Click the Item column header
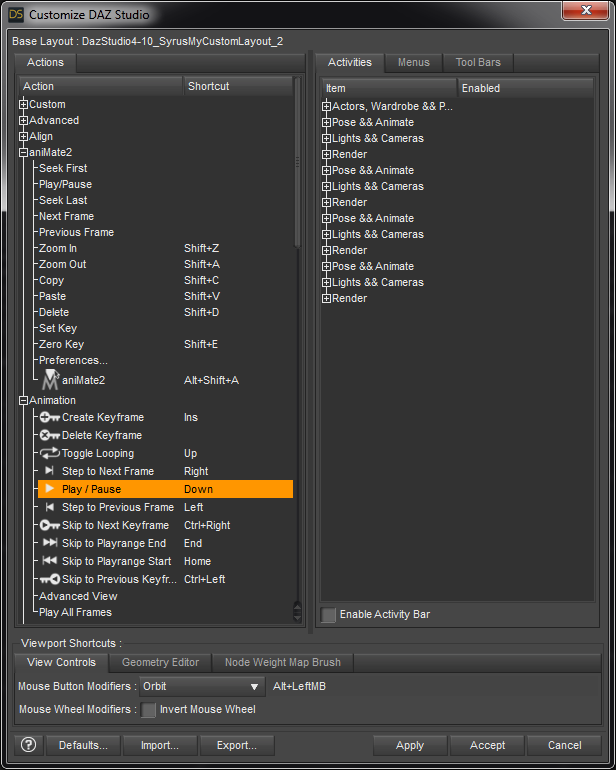This screenshot has height=770, width=616. pyautogui.click(x=389, y=88)
